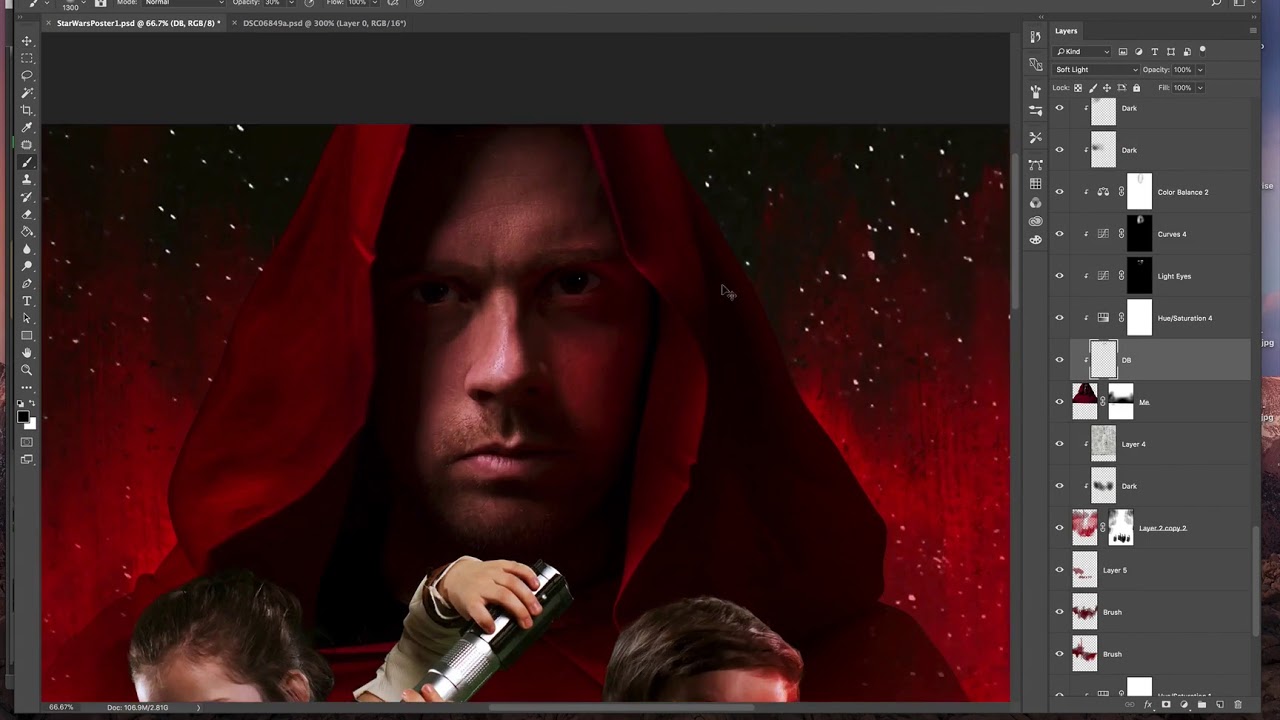This screenshot has width=1280, height=720.
Task: Select the Move tool
Action: click(x=27, y=41)
